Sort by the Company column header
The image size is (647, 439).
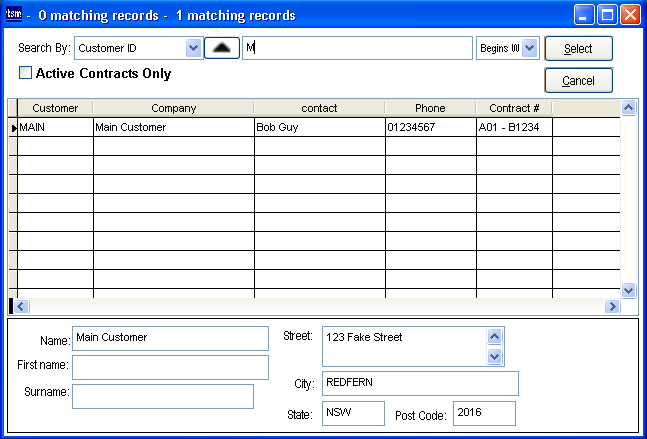click(x=173, y=108)
